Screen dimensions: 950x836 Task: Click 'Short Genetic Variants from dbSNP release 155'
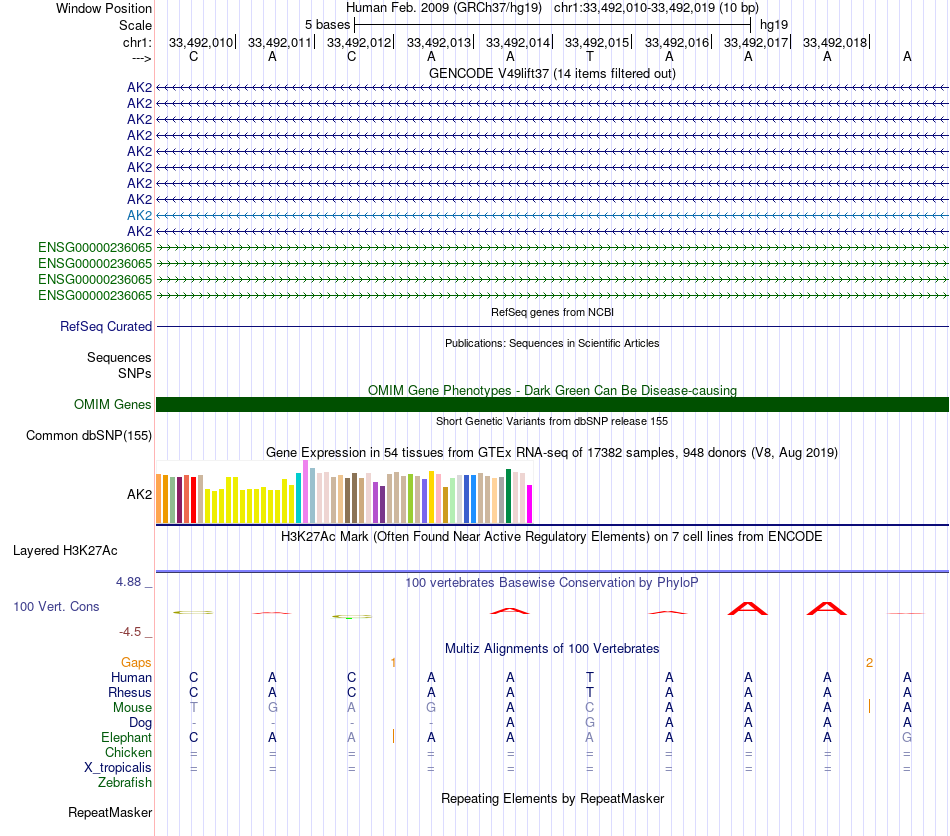[552, 421]
